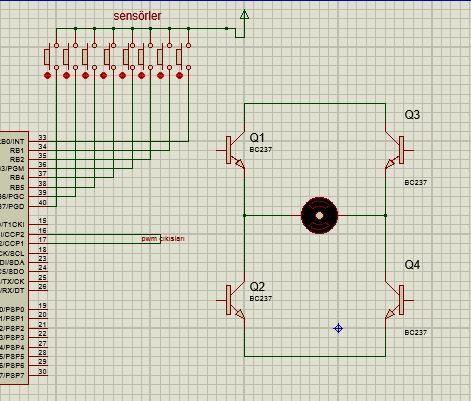Click the Q1 reference label text

257,138
